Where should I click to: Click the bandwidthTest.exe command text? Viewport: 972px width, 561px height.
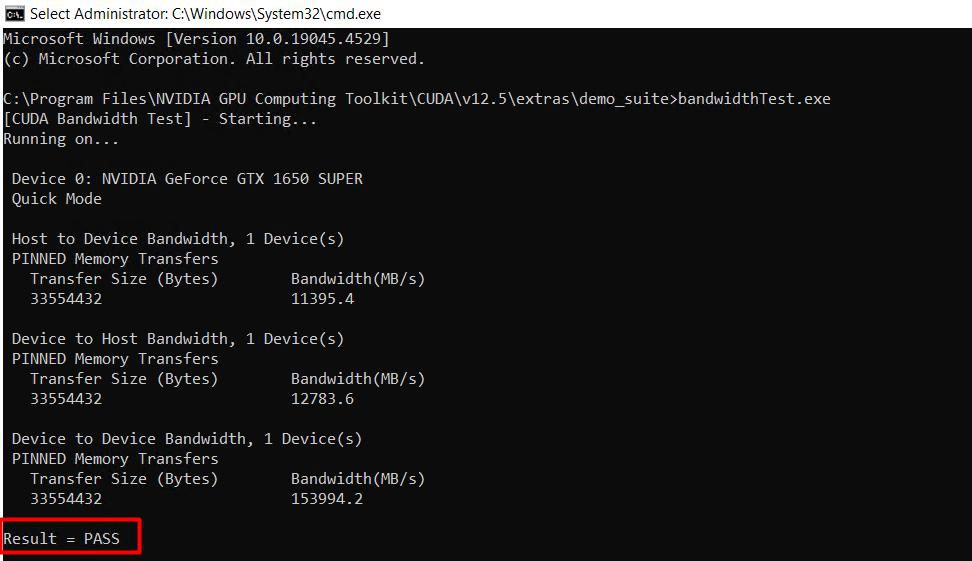click(754, 99)
